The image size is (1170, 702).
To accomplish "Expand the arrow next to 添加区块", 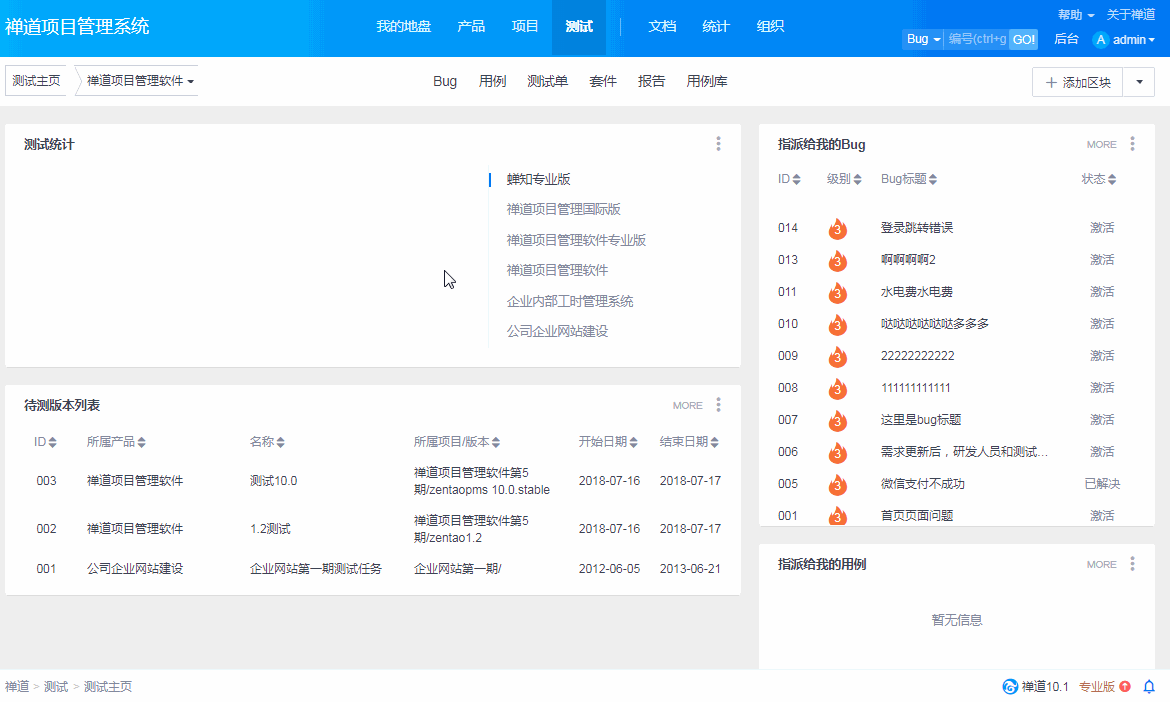I will point(1138,82).
